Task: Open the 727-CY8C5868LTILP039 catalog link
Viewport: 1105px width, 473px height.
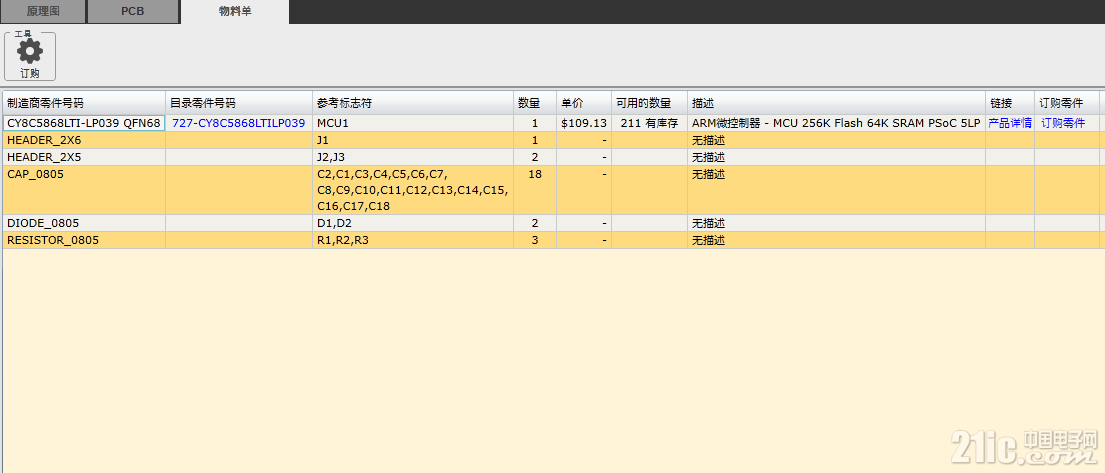Action: click(x=239, y=123)
